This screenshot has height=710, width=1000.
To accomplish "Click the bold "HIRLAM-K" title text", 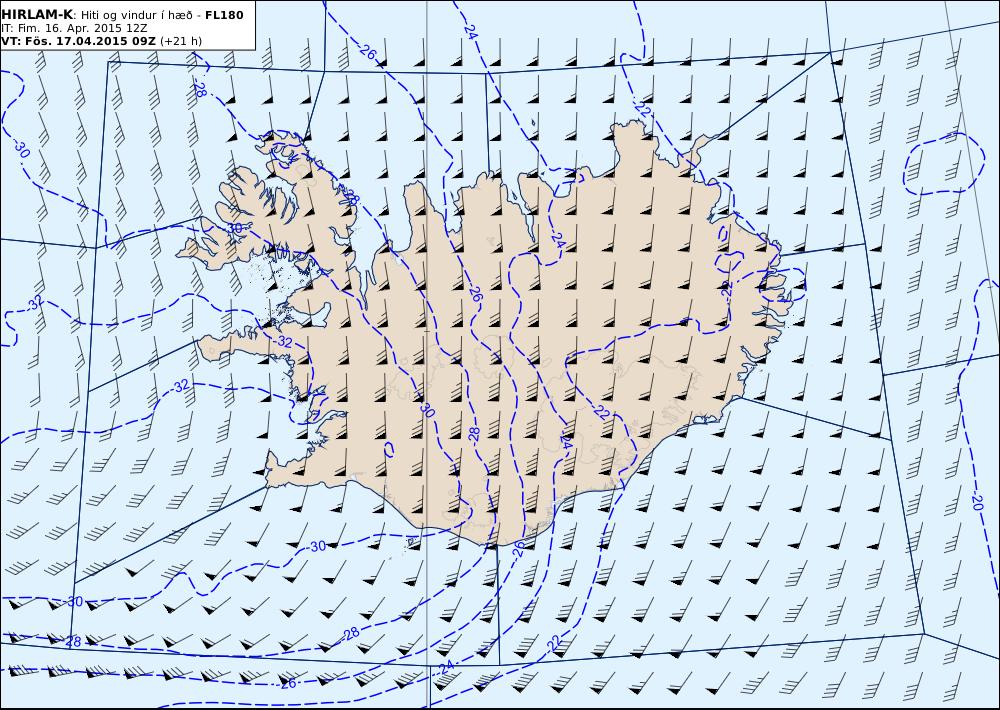I will tap(36, 15).
